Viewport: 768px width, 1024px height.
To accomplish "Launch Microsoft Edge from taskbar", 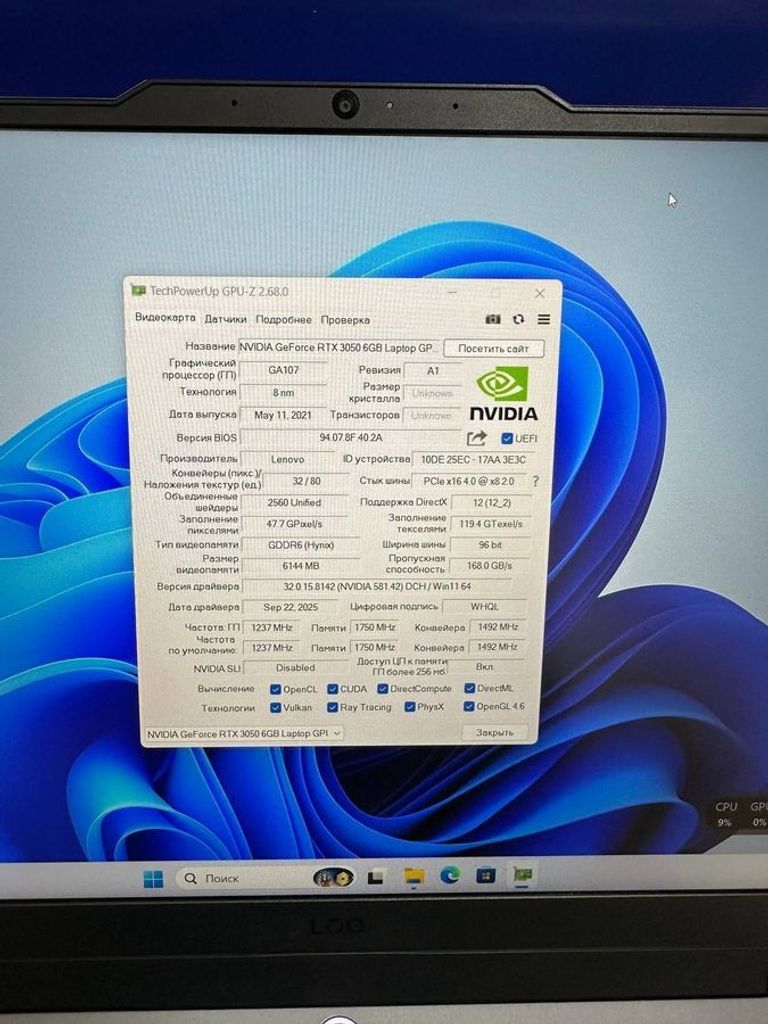I will click(x=449, y=875).
